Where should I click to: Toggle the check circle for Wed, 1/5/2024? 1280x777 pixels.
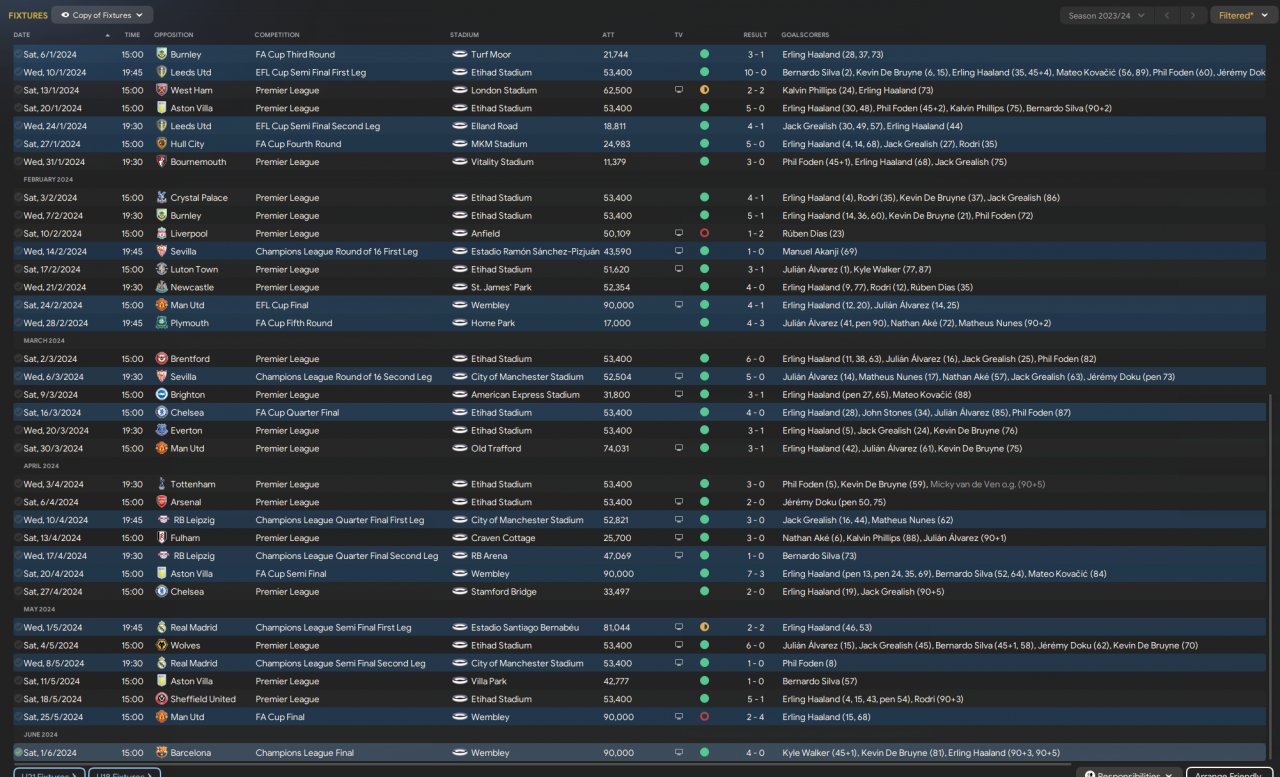(x=18, y=628)
